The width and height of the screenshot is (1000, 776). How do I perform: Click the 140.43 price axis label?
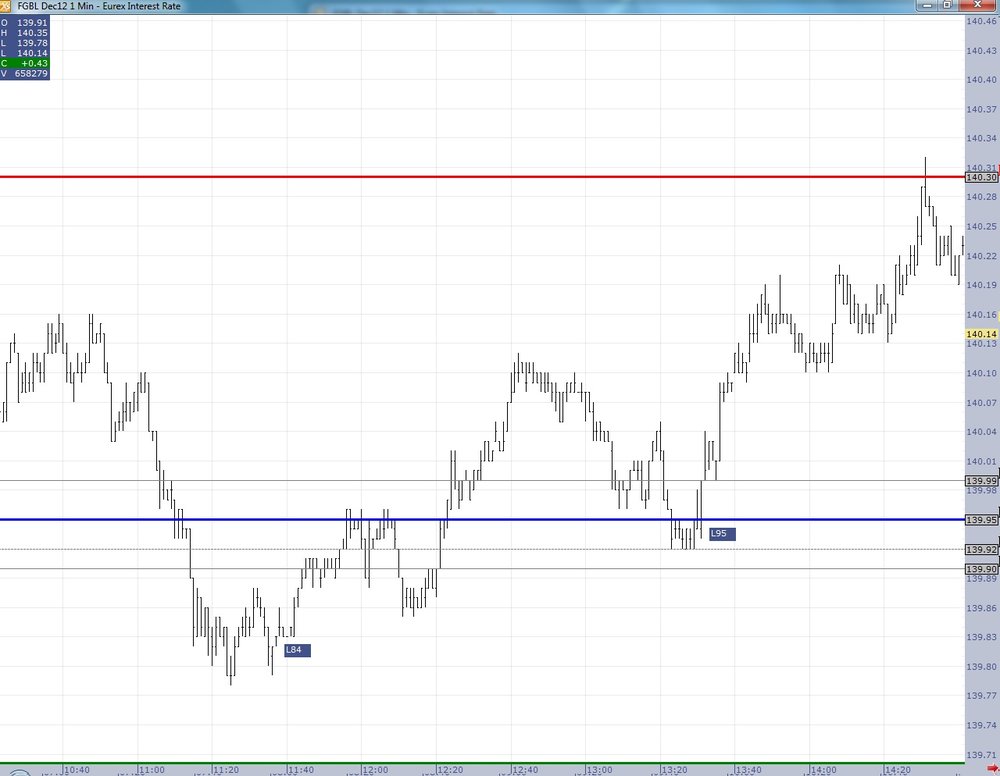point(982,50)
